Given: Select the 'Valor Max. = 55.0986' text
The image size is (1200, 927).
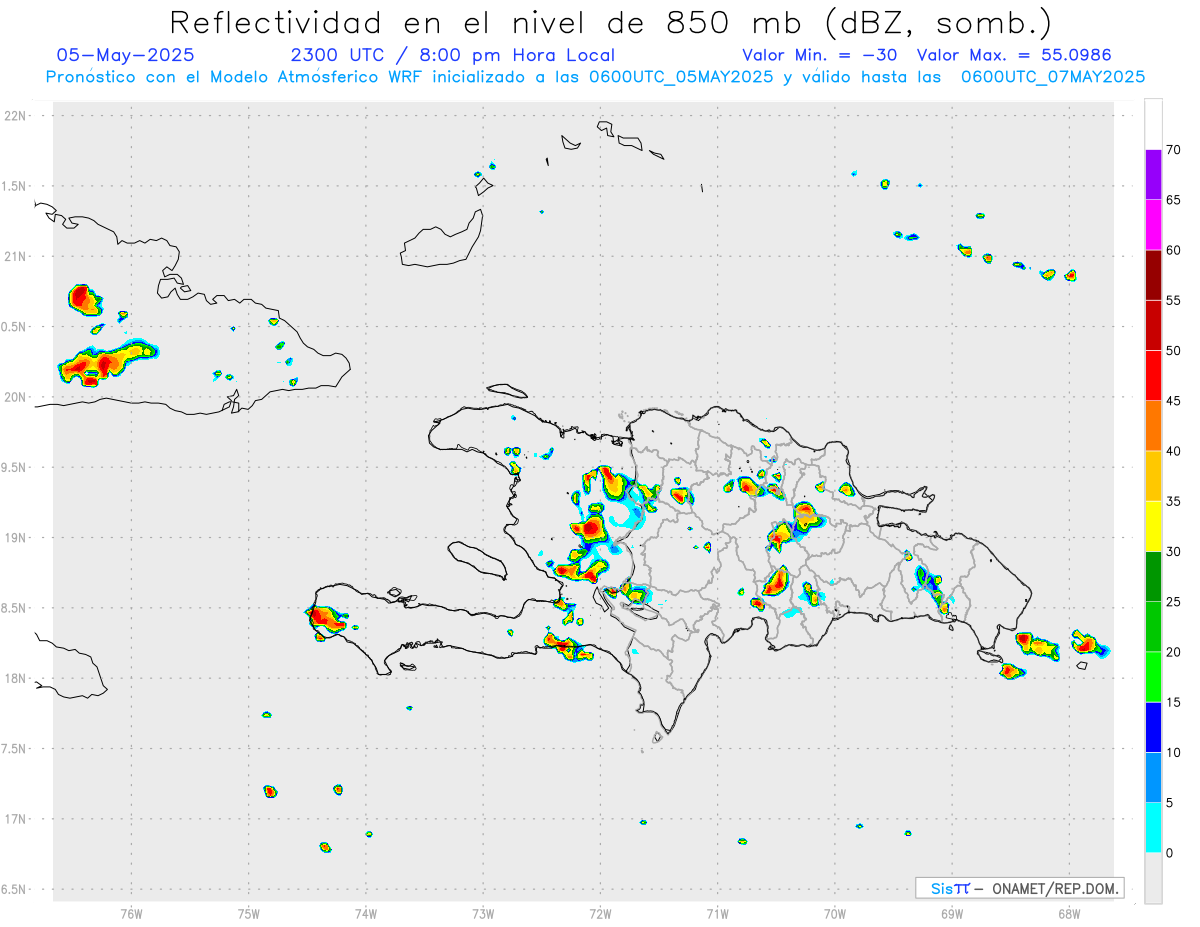Looking at the screenshot, I should (1014, 55).
